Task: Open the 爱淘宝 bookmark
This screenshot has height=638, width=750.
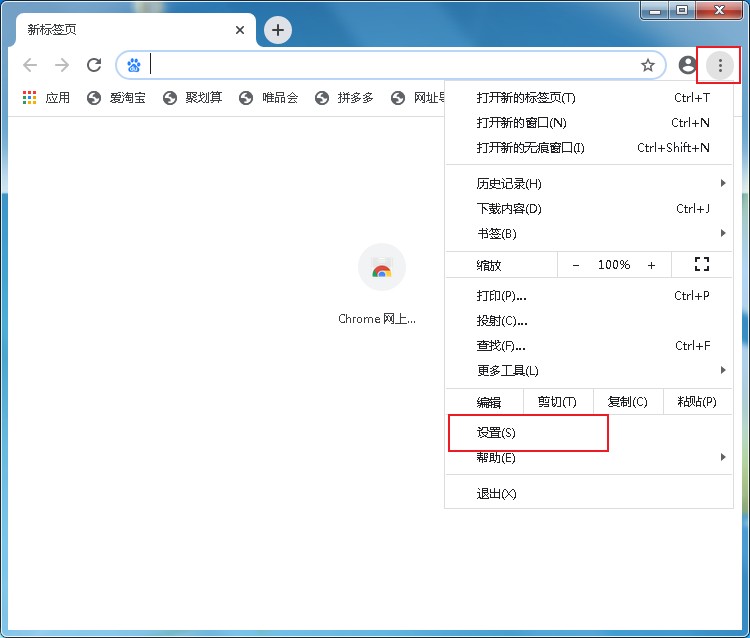Action: tap(116, 98)
